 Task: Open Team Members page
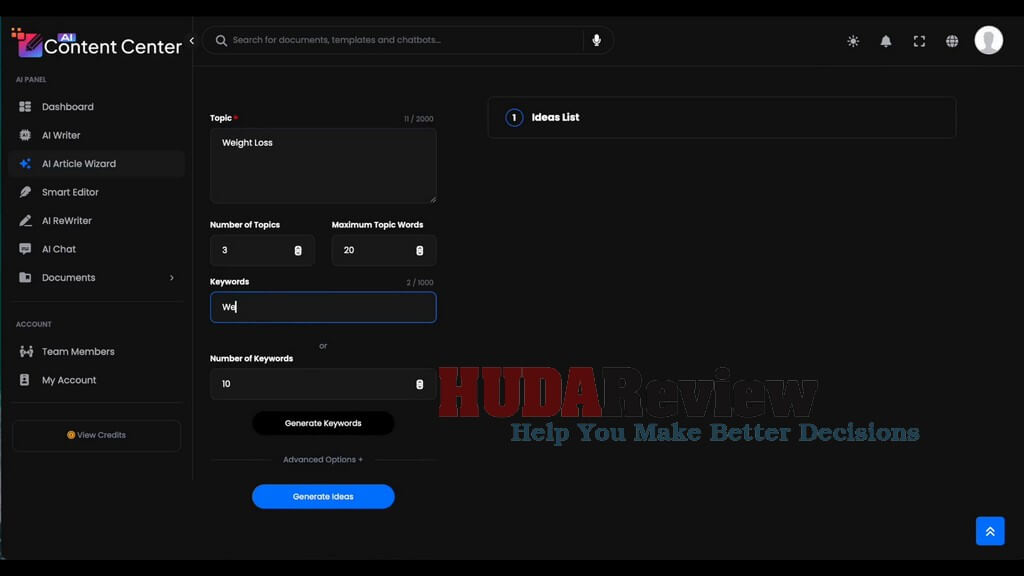[x=96, y=351]
